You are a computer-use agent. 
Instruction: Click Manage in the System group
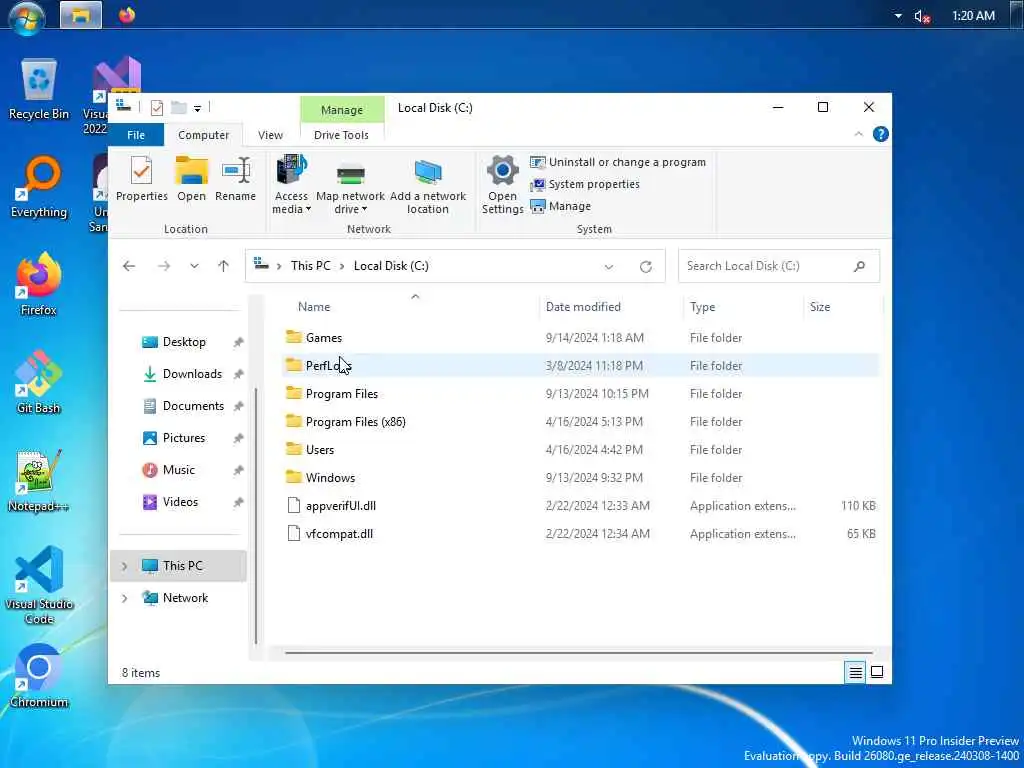click(x=561, y=206)
